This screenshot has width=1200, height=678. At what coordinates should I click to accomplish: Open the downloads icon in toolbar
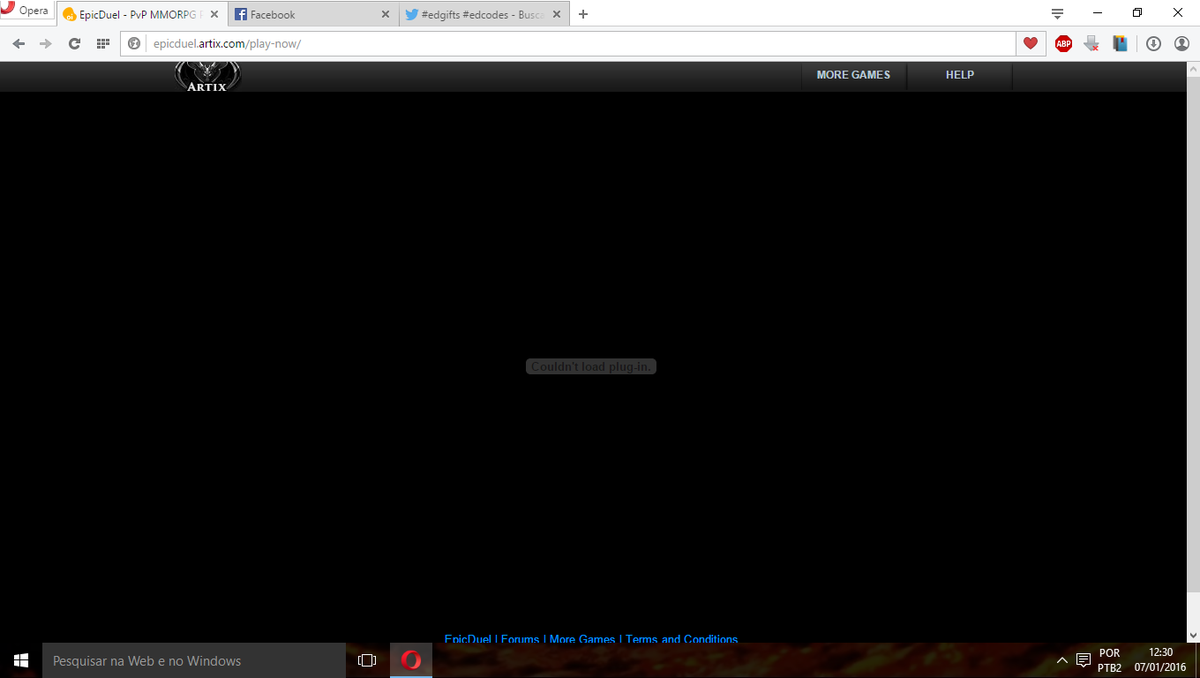1153,43
